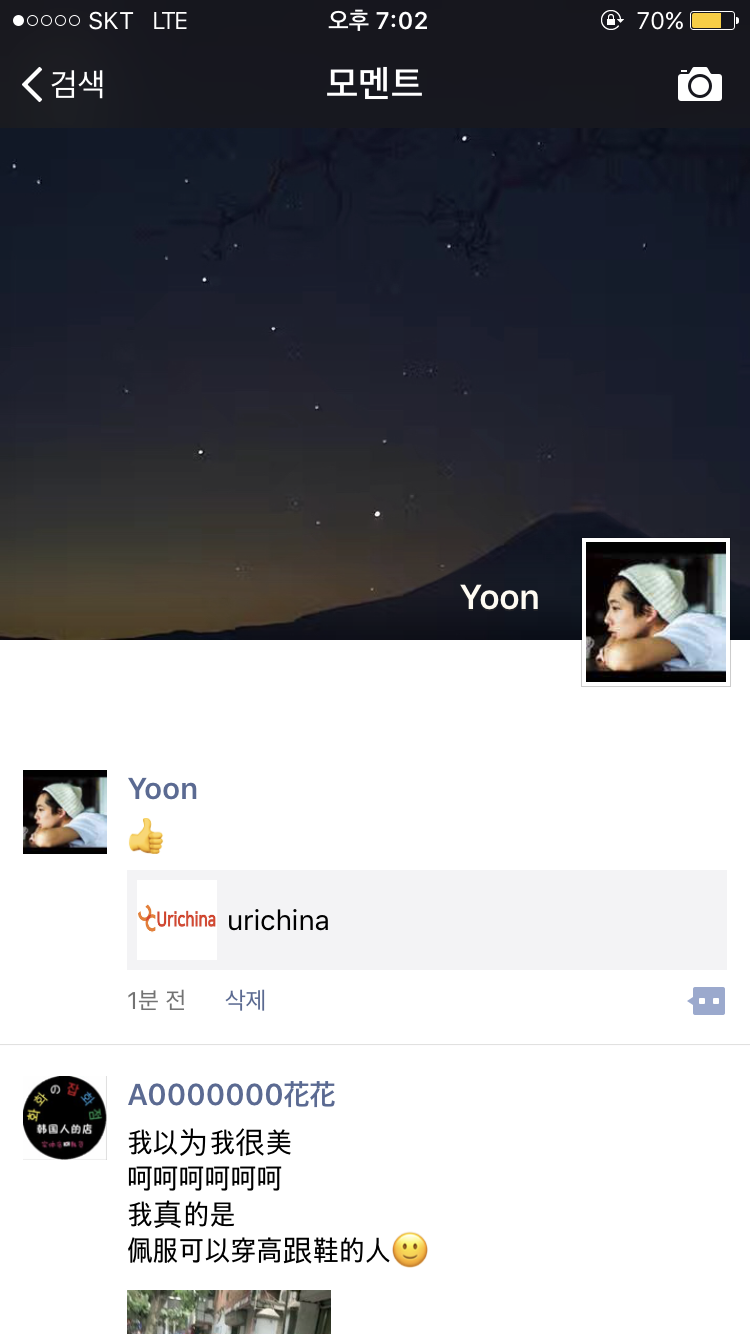Open the urichina shared link card

(427, 920)
